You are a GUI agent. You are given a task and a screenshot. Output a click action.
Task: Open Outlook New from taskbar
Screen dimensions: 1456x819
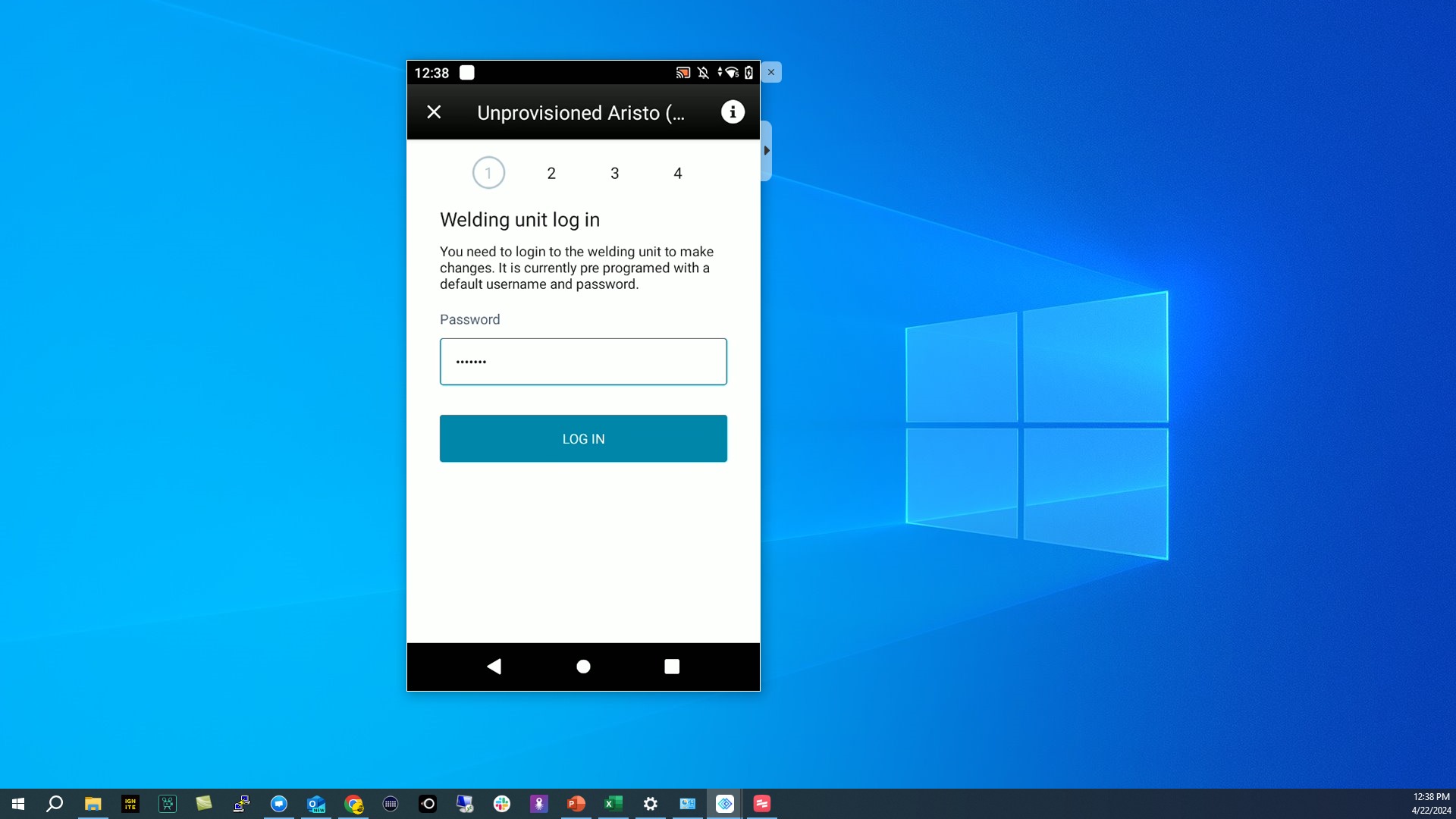coord(316,804)
